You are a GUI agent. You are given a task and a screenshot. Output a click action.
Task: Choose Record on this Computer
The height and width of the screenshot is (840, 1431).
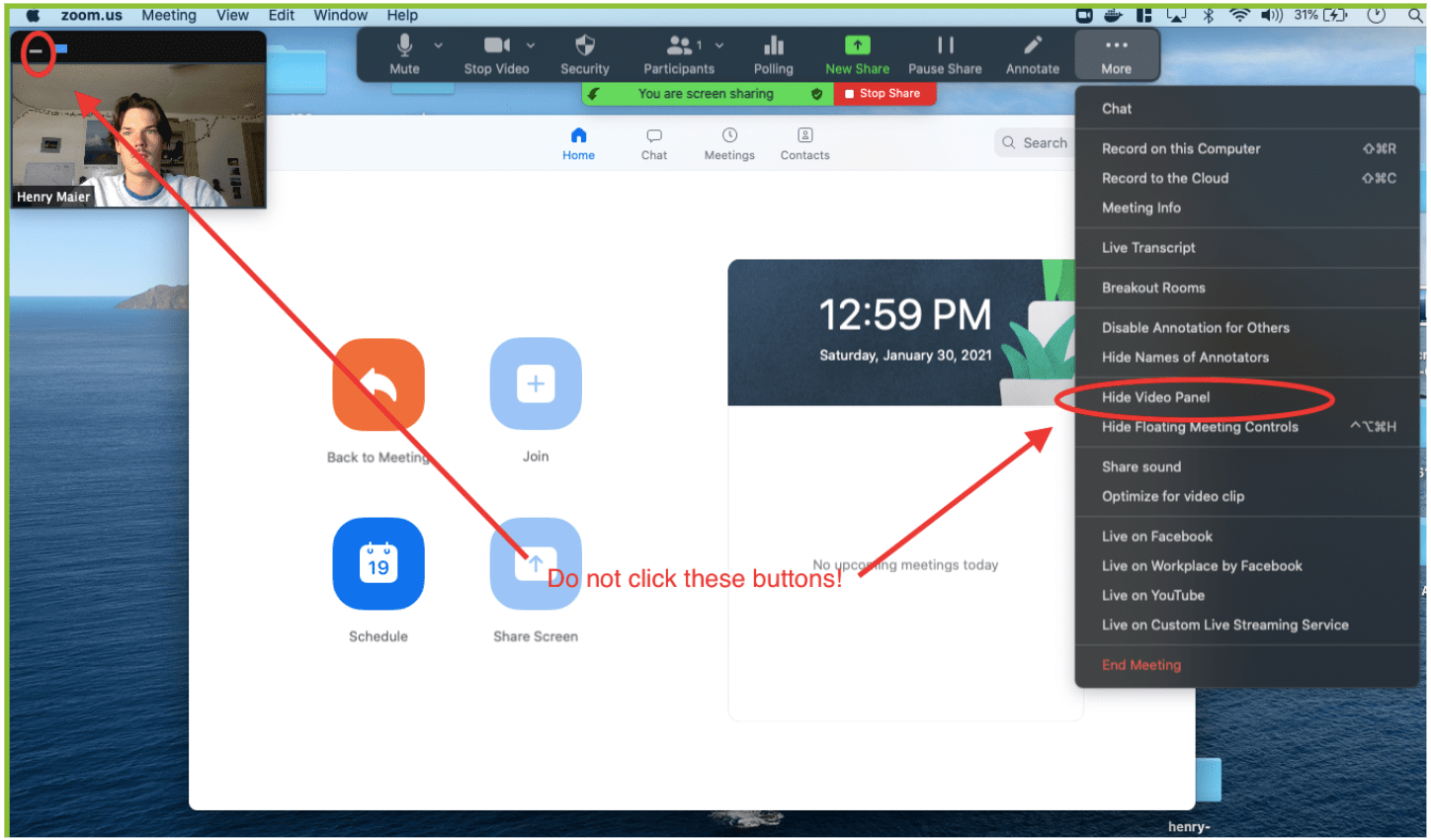pos(1247,149)
